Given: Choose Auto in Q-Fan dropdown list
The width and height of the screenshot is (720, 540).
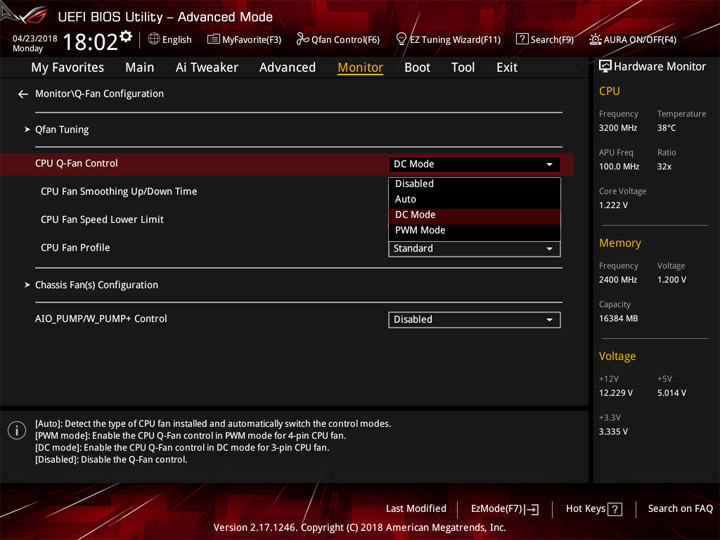Looking at the screenshot, I should coord(474,199).
